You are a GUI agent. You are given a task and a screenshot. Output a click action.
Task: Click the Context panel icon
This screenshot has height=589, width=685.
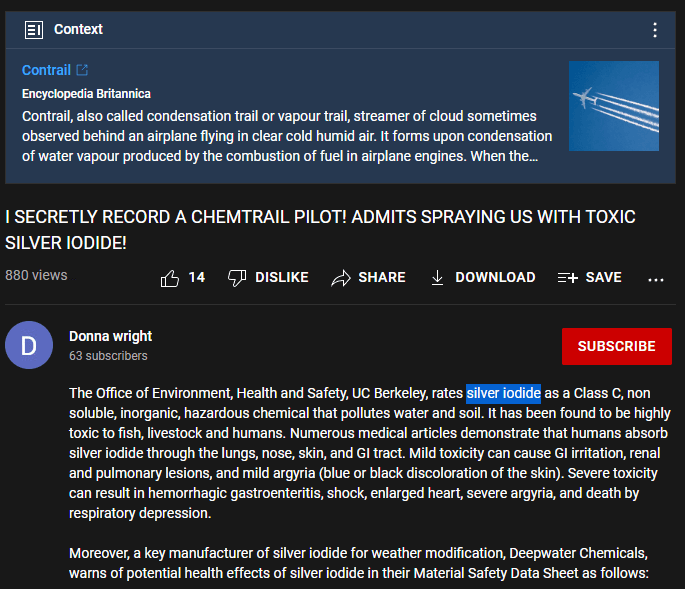coord(34,29)
